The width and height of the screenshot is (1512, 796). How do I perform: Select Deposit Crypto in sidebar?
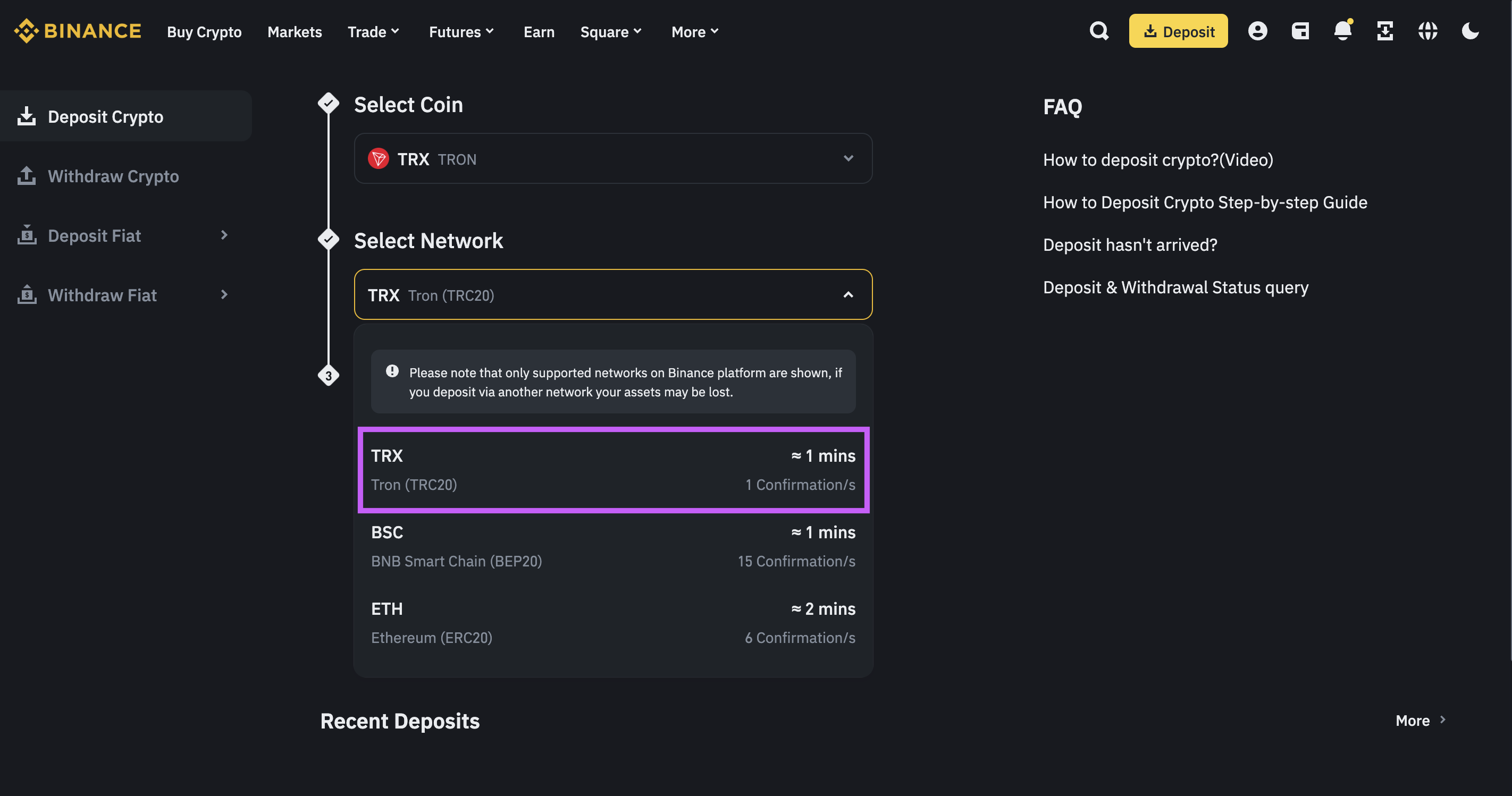(125, 116)
